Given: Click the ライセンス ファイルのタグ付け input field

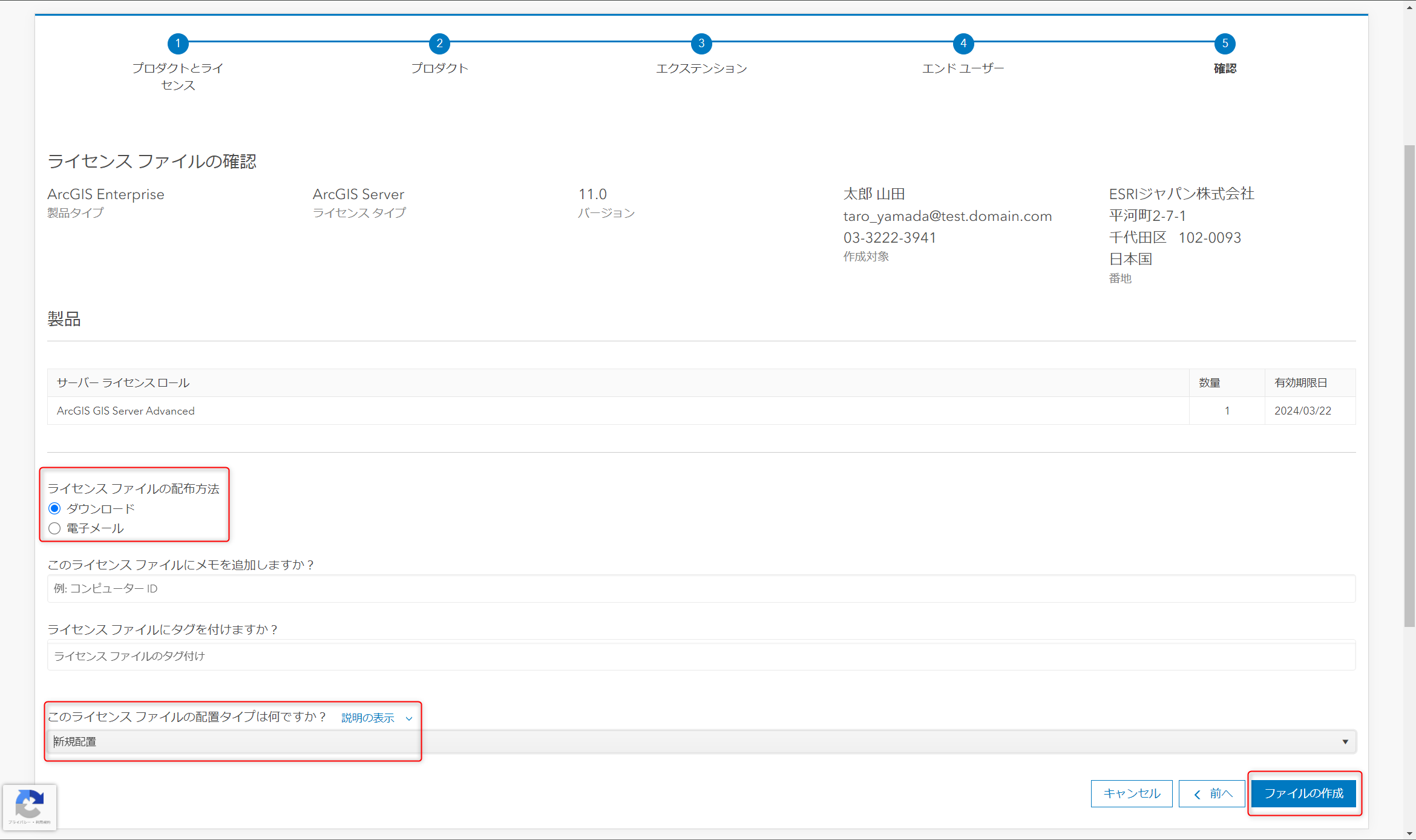Looking at the screenshot, I should [701, 656].
